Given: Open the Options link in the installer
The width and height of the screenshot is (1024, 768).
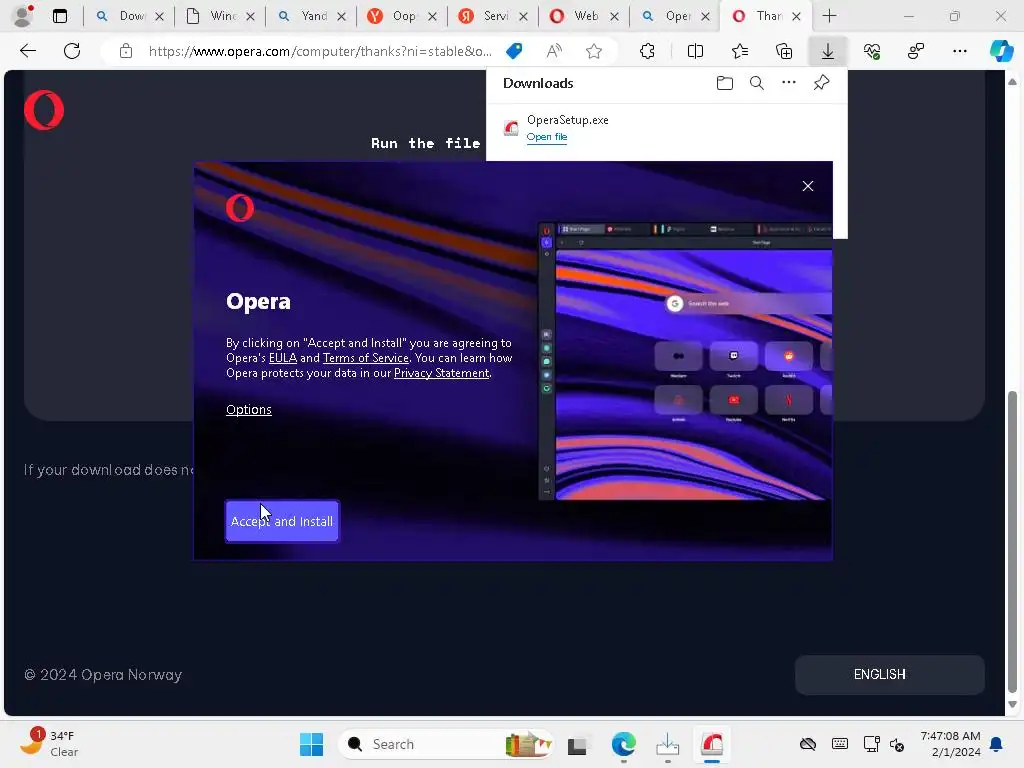Looking at the screenshot, I should (x=249, y=409).
